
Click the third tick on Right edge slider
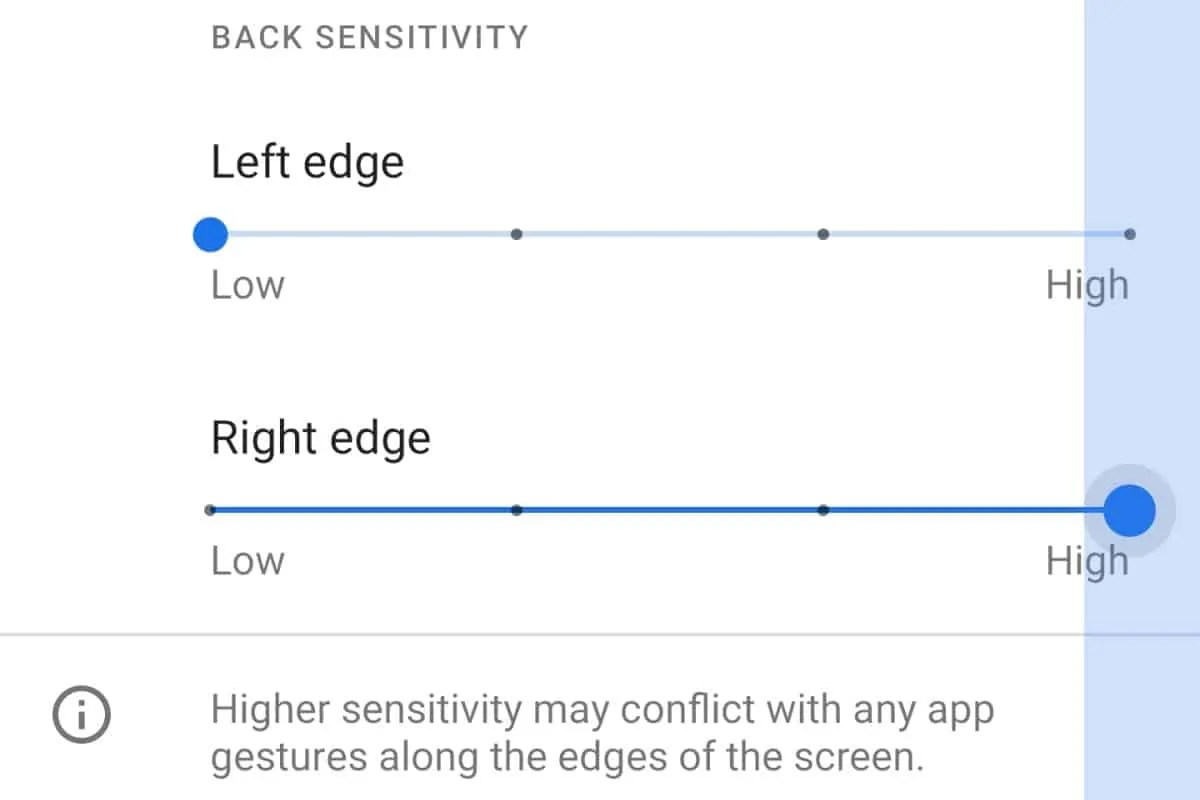click(x=823, y=510)
